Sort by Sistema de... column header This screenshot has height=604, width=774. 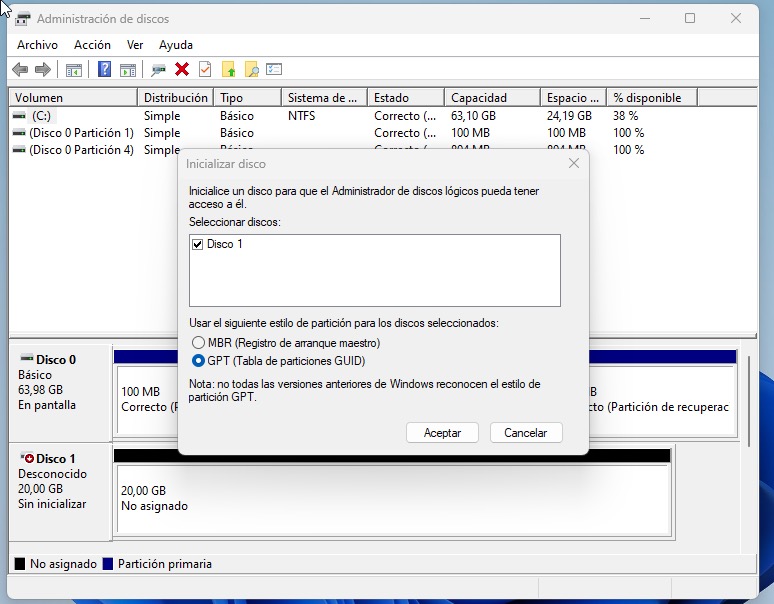[325, 98]
